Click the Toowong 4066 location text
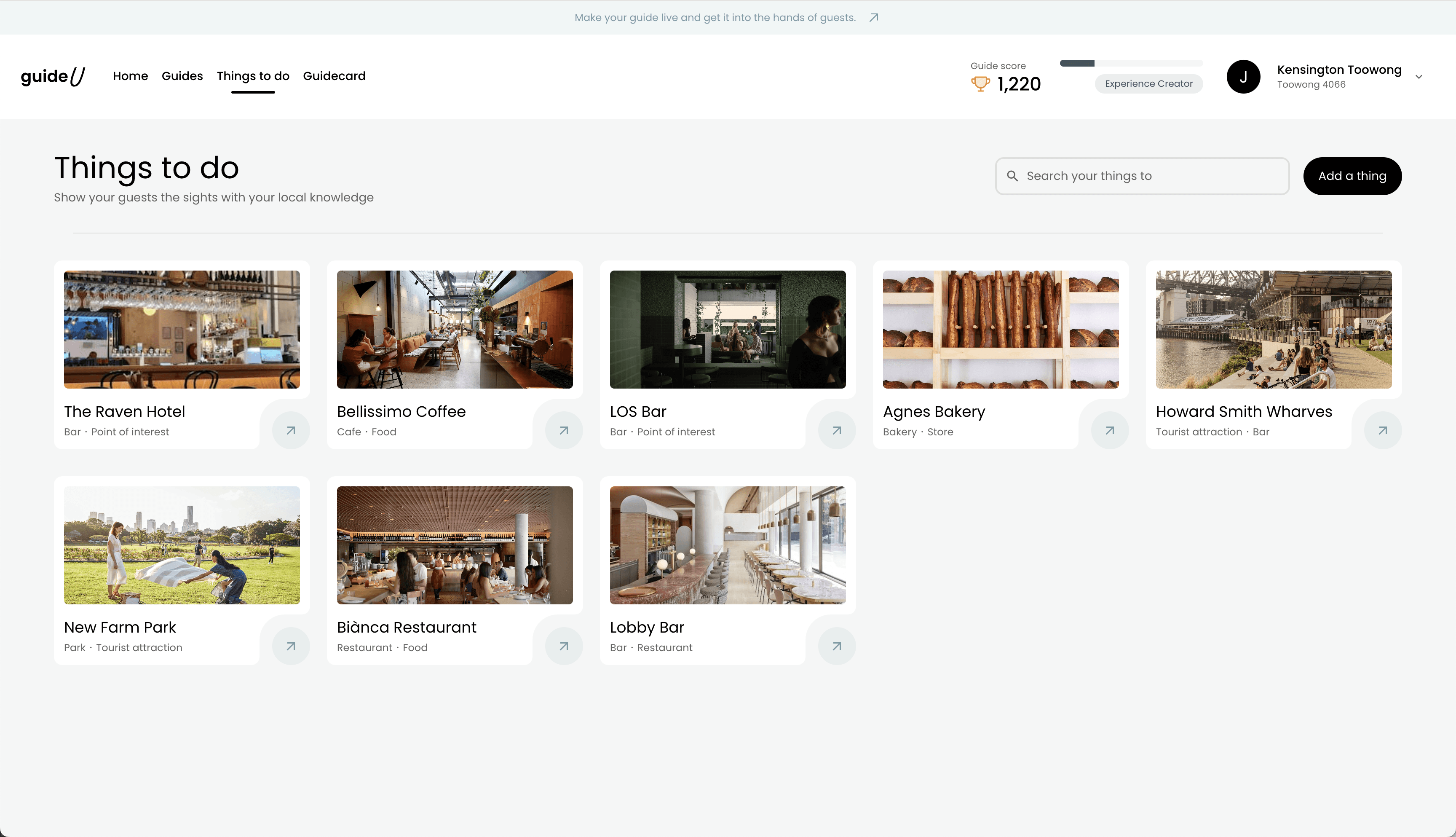 [x=1311, y=85]
